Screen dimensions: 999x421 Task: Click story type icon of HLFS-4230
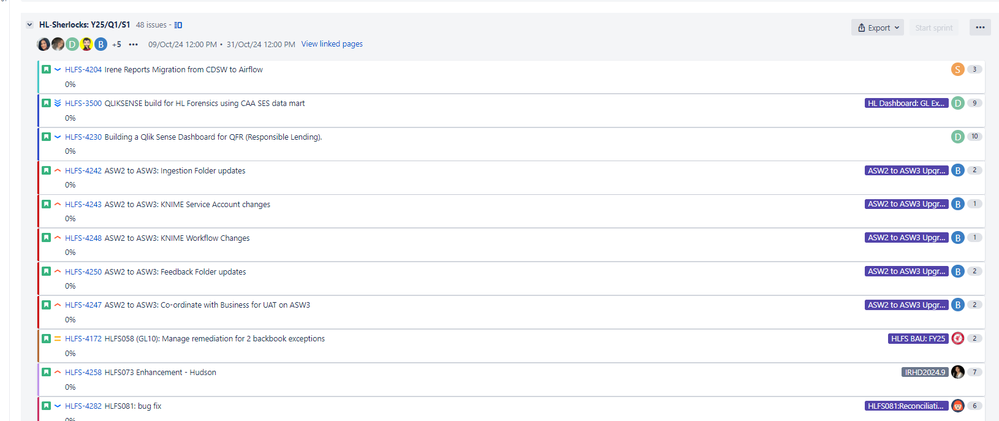point(47,136)
